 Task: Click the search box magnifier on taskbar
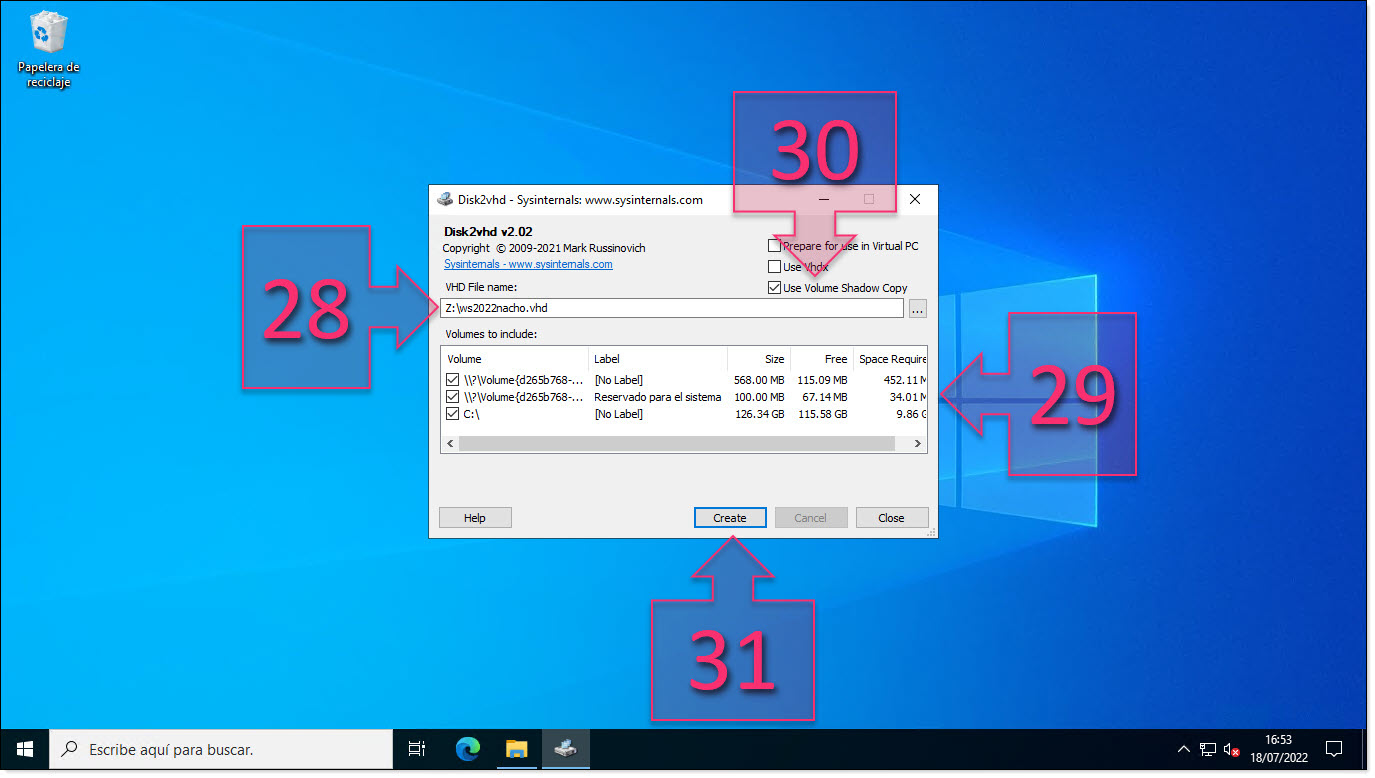click(69, 748)
